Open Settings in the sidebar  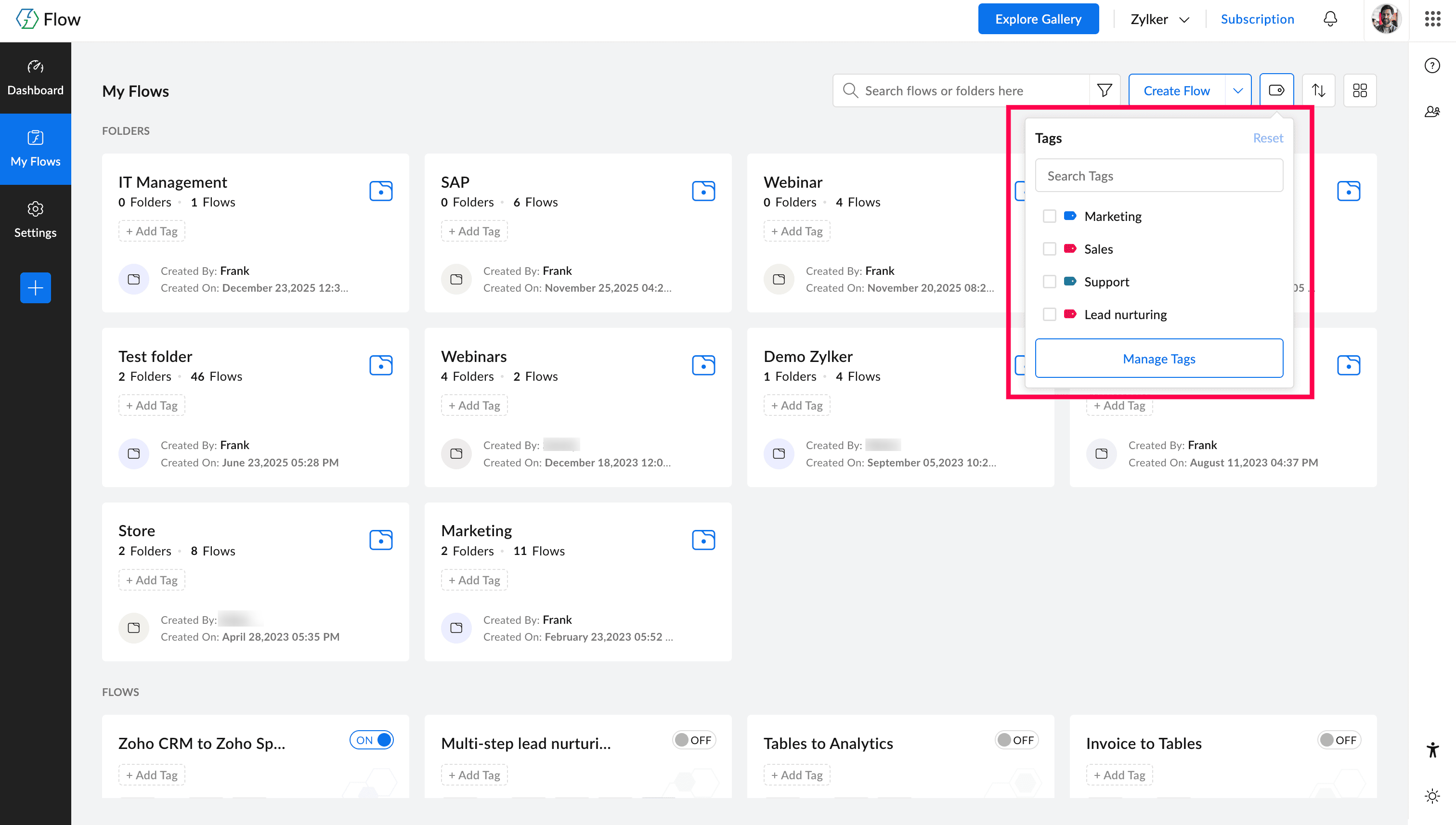[35, 220]
